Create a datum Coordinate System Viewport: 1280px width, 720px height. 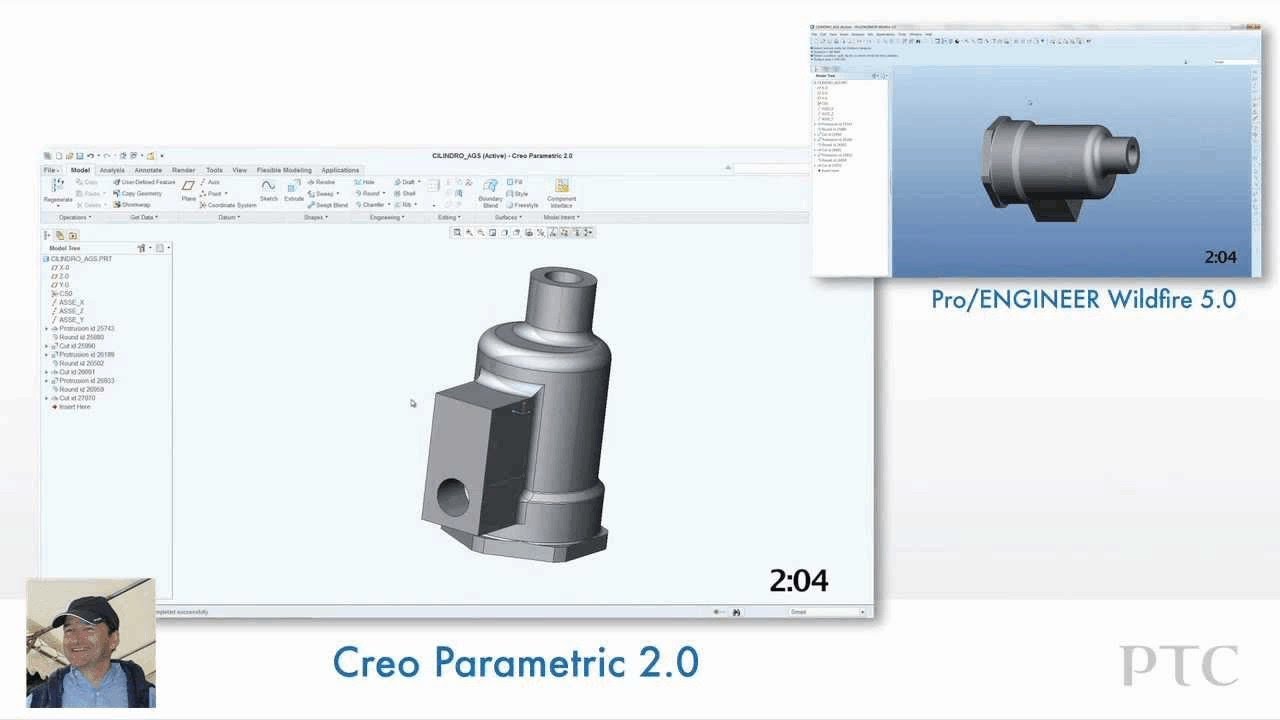pyautogui.click(x=228, y=205)
